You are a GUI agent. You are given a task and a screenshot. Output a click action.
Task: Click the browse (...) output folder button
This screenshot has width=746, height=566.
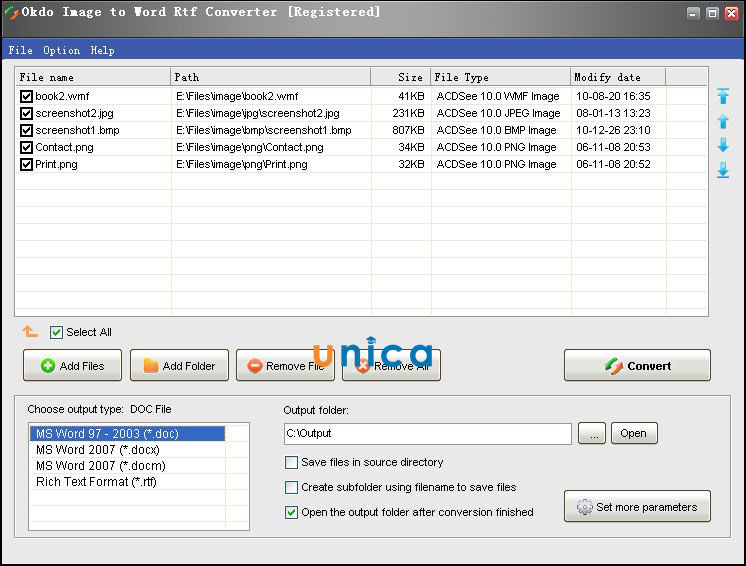pyautogui.click(x=592, y=434)
